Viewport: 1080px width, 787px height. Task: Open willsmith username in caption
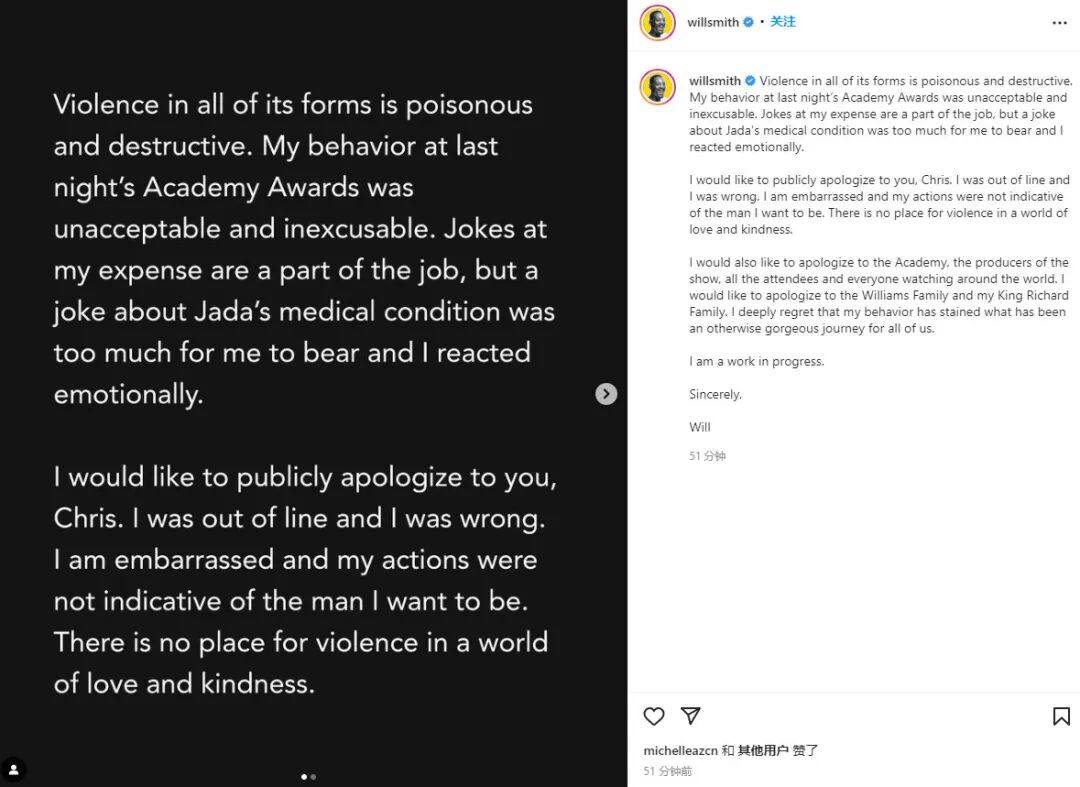click(x=715, y=81)
